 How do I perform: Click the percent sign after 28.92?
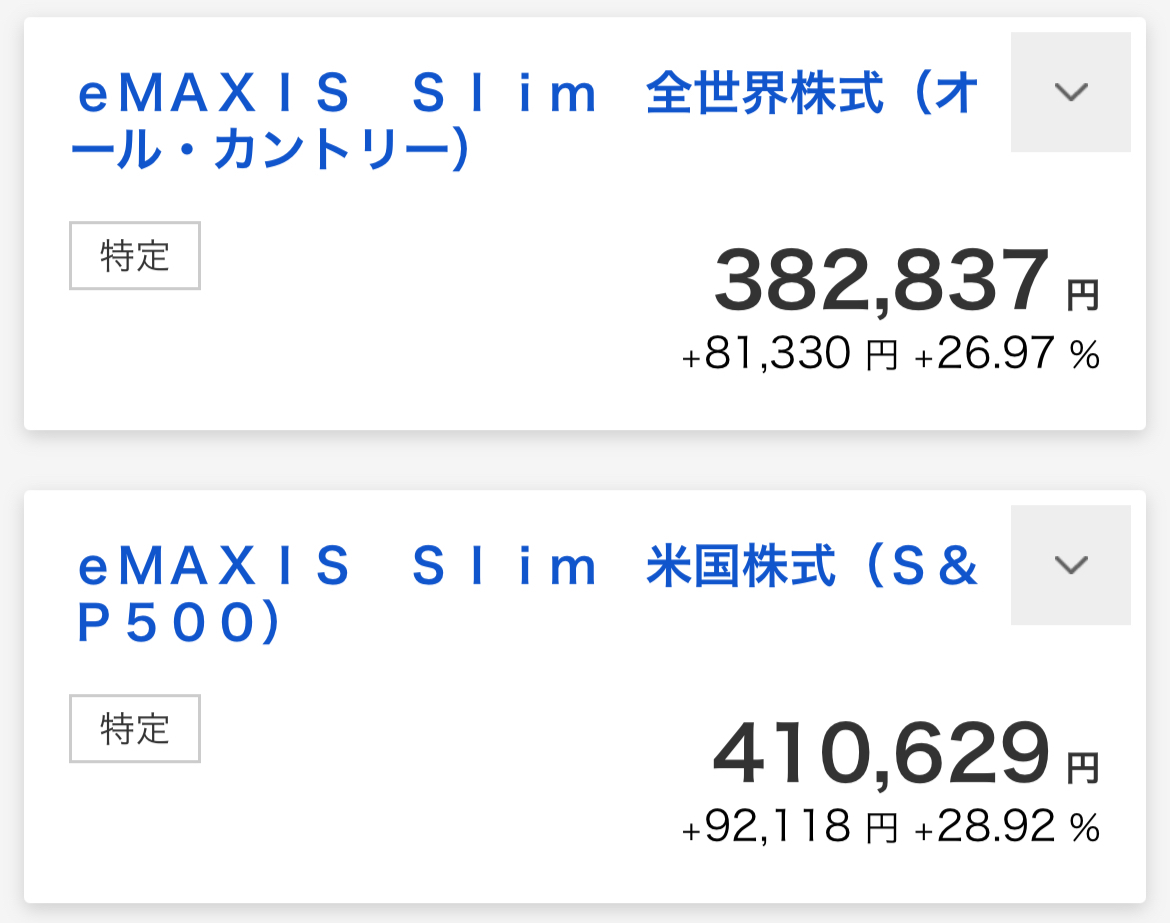(x=1085, y=828)
